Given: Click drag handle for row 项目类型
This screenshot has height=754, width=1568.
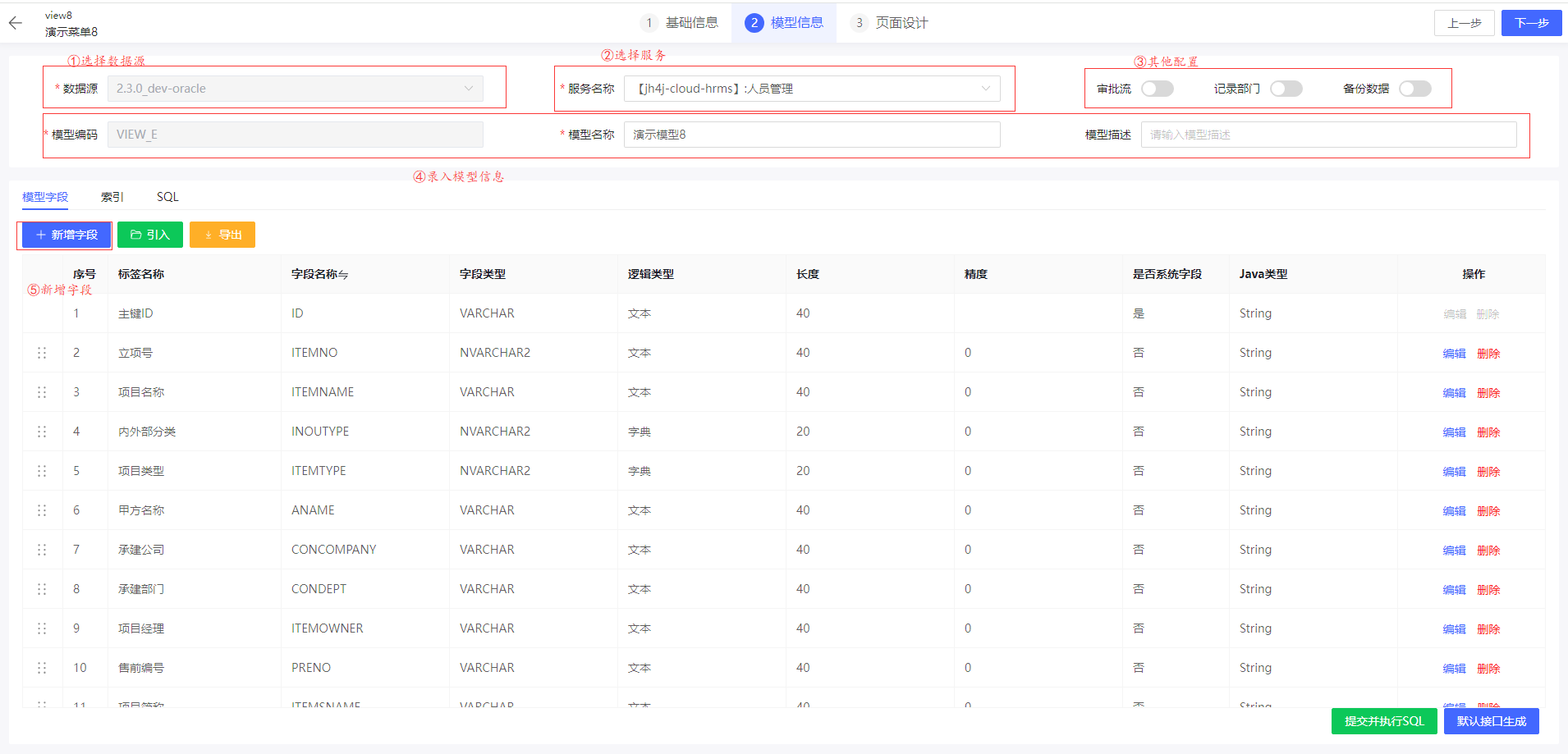Looking at the screenshot, I should pos(42,471).
